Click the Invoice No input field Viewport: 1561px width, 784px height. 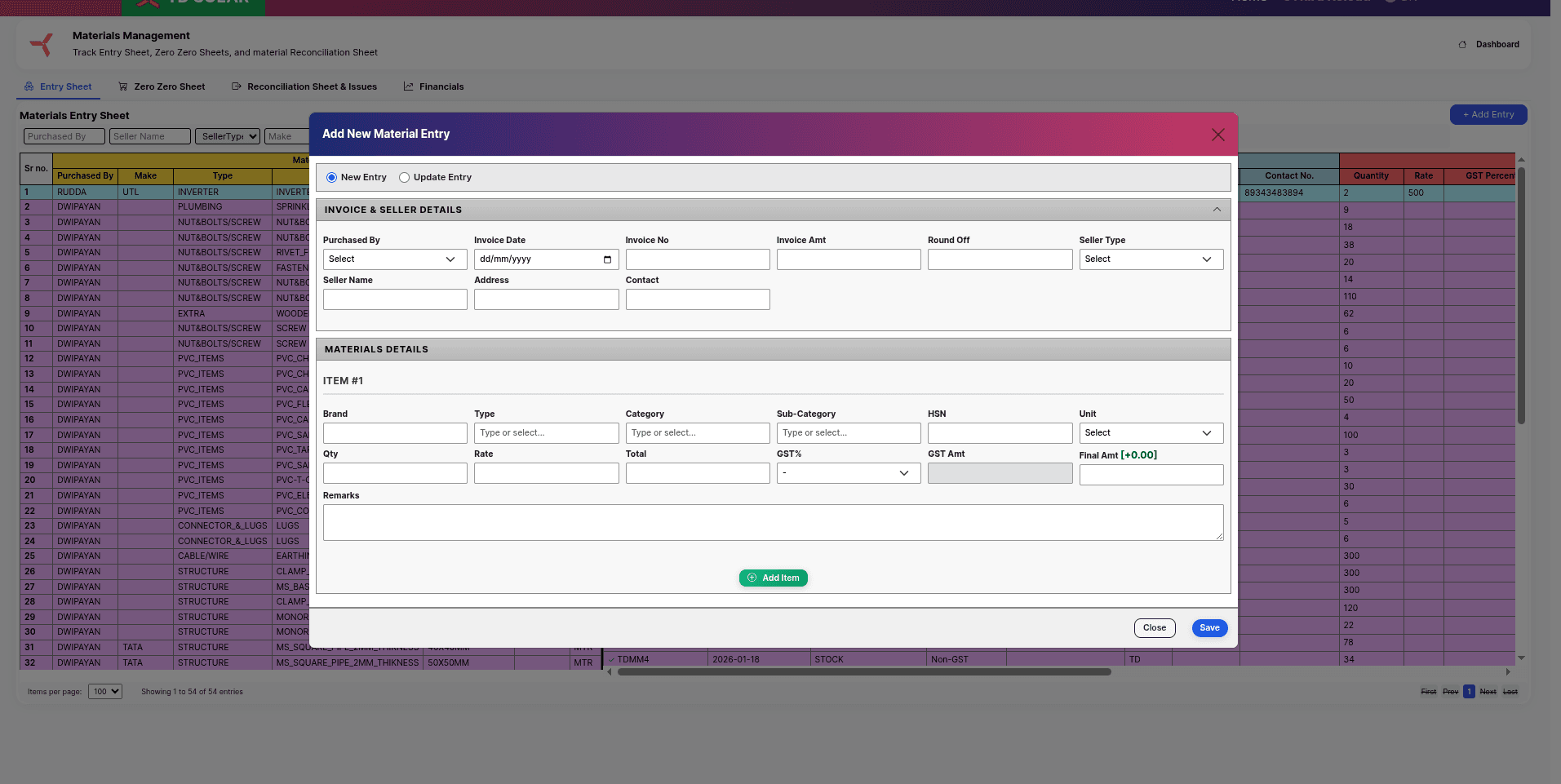(x=698, y=259)
